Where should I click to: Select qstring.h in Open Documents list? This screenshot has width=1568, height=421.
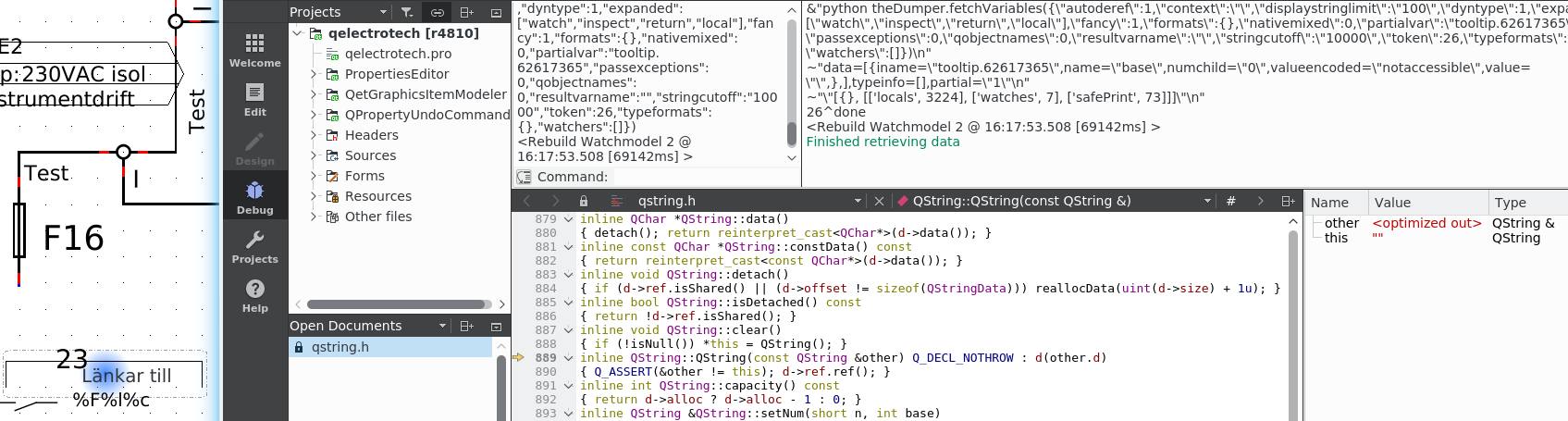340,347
